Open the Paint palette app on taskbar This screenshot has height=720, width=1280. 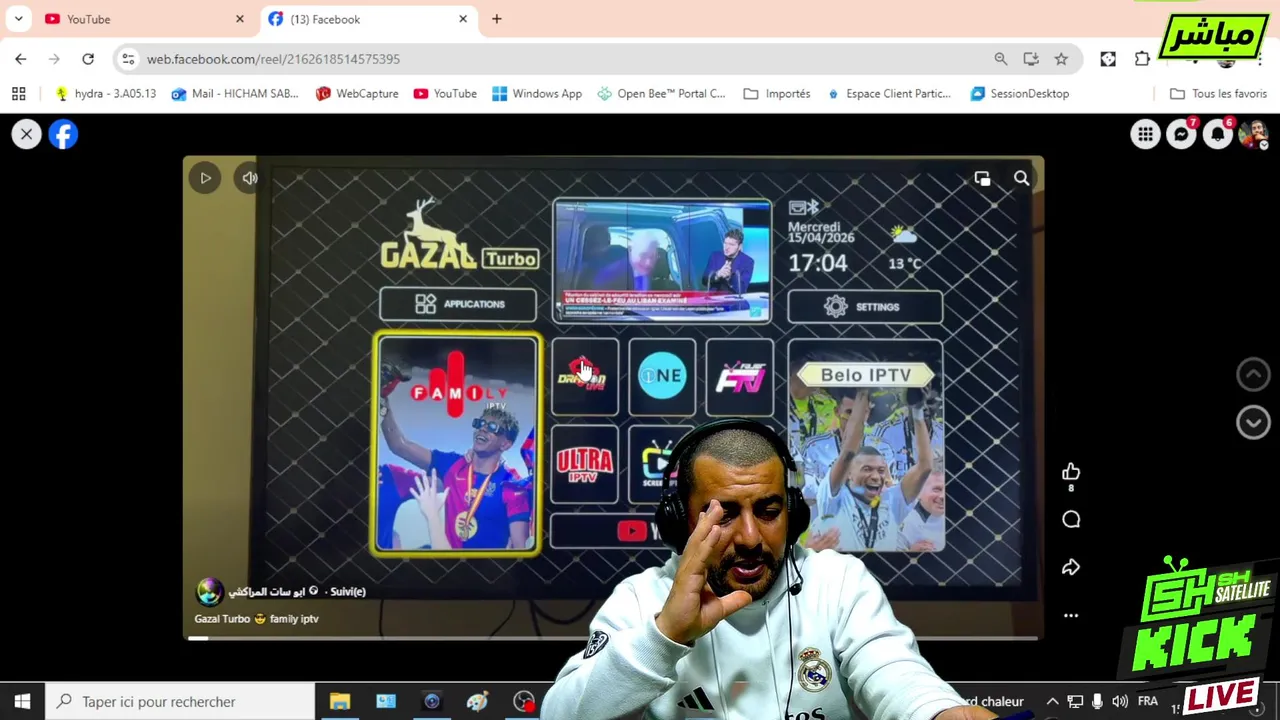pyautogui.click(x=477, y=702)
